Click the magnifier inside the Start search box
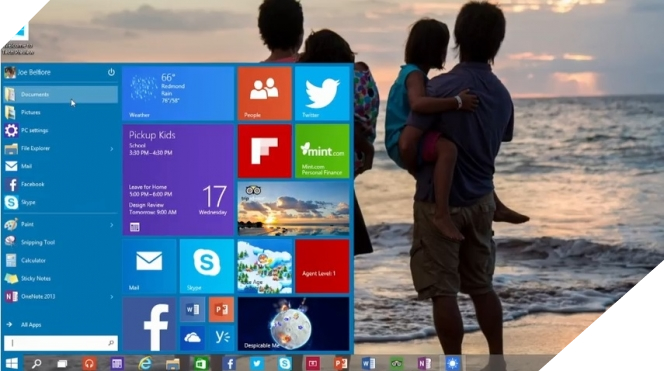Image resolution: width=664 pixels, height=371 pixels. coord(111,343)
